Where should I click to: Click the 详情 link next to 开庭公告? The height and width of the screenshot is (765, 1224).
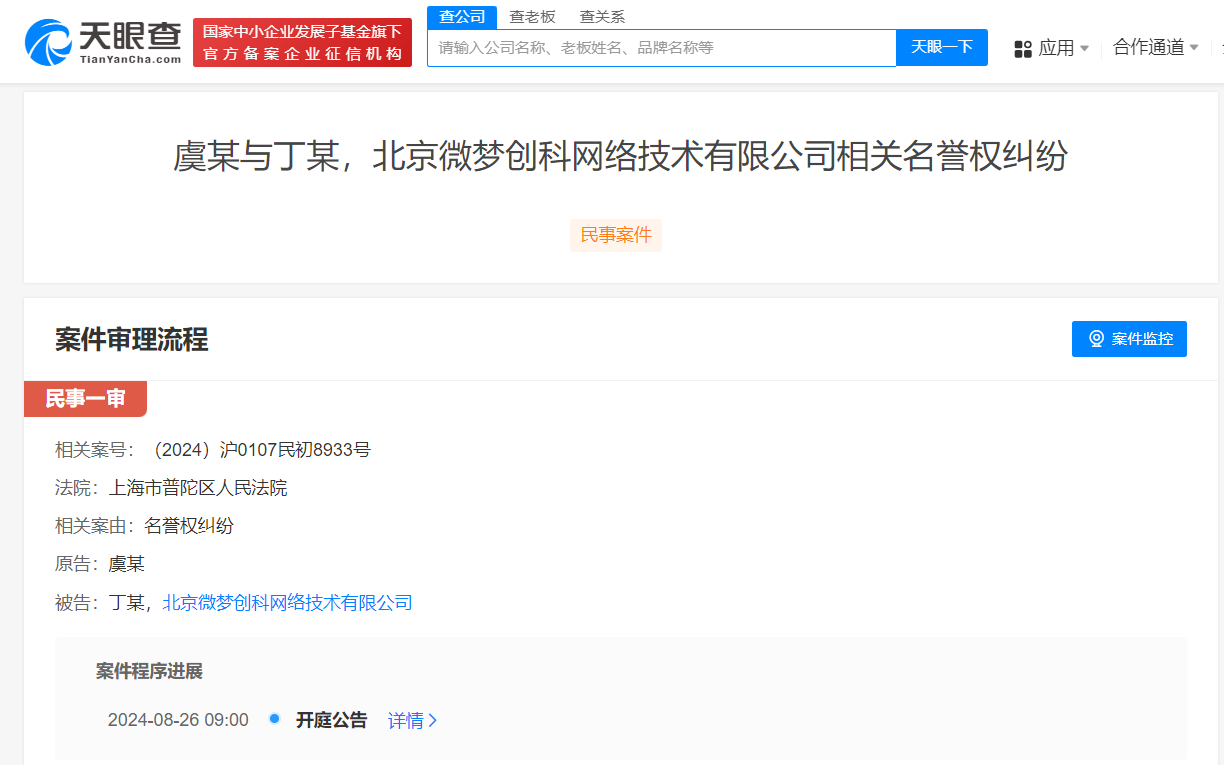point(405,720)
